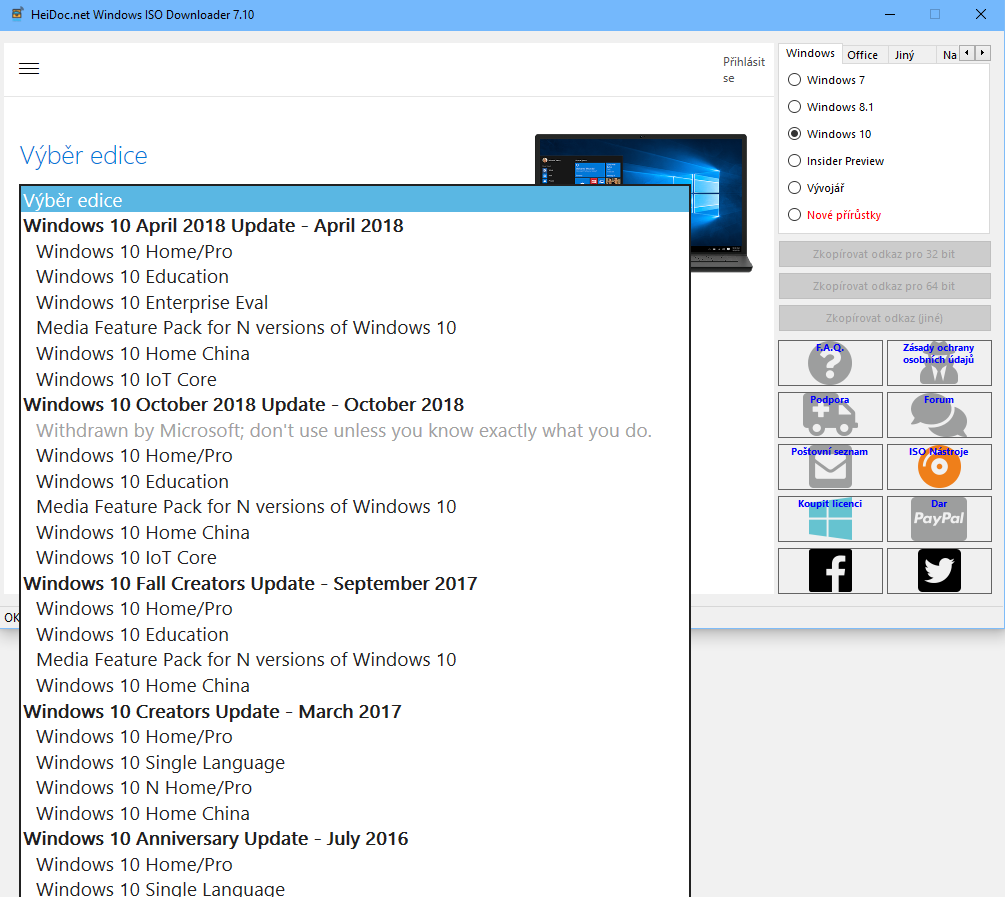Choose Windows 10 N Home/Pro
This screenshot has height=897, width=1005.
point(355,787)
